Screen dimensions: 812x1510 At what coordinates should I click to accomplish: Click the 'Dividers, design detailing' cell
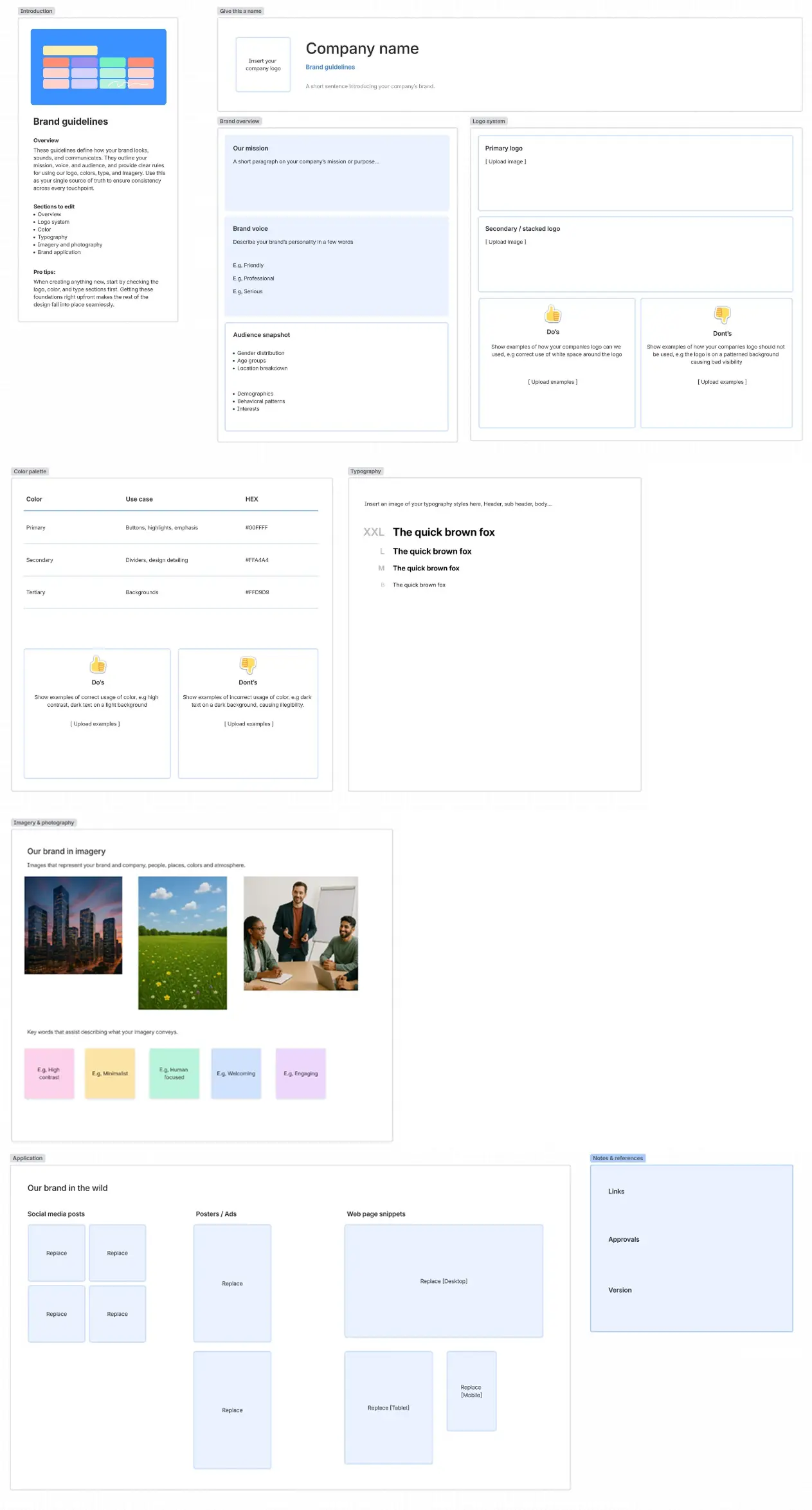[x=157, y=560]
